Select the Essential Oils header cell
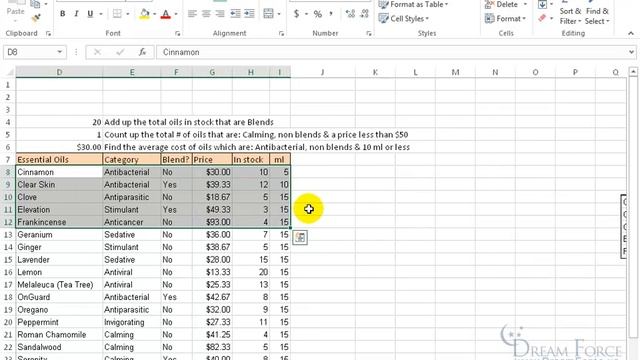 59,160
